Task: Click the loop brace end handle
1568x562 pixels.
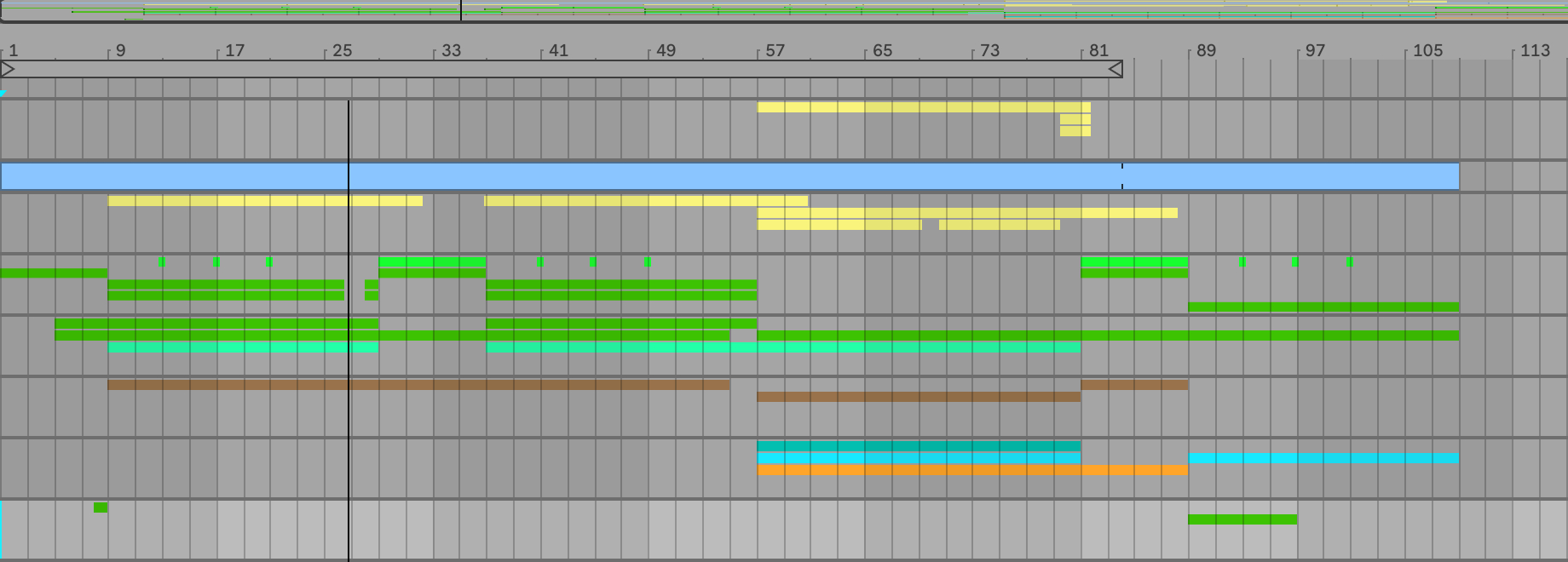Action: click(x=1115, y=69)
